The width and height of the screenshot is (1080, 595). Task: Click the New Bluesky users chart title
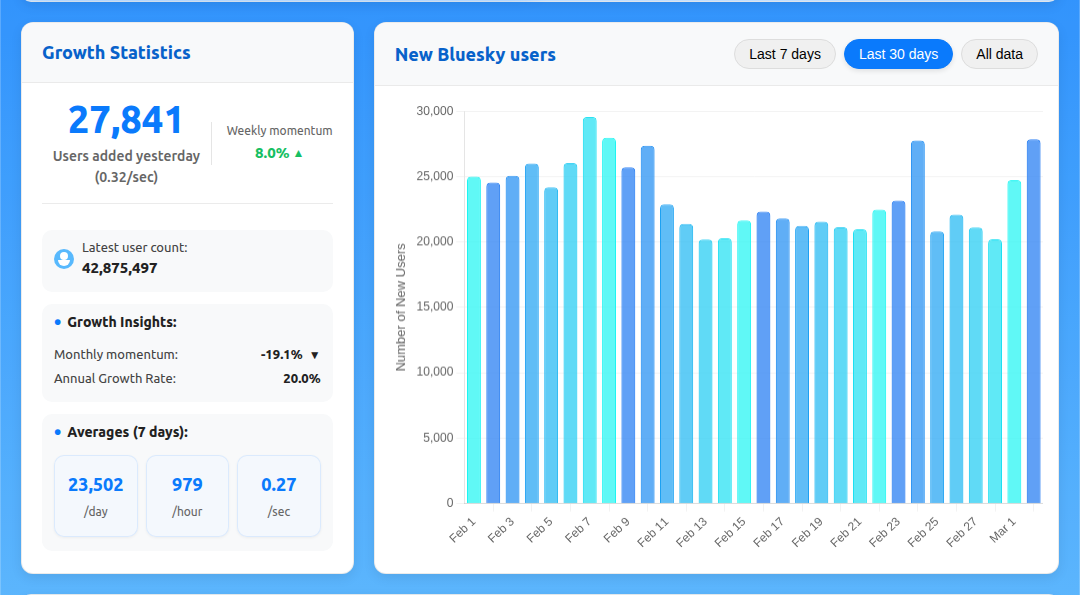(475, 55)
